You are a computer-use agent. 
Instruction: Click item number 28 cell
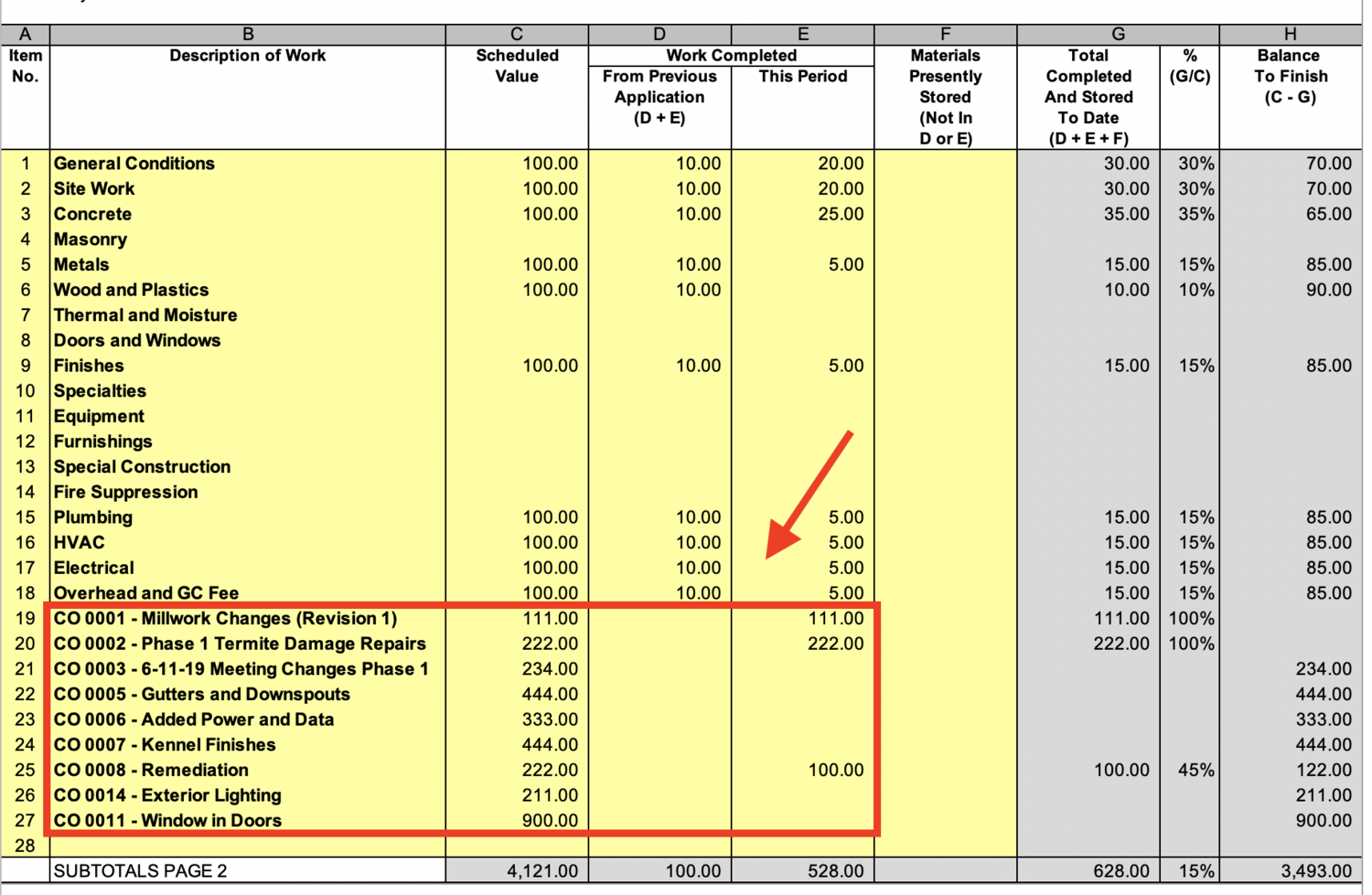click(x=25, y=847)
